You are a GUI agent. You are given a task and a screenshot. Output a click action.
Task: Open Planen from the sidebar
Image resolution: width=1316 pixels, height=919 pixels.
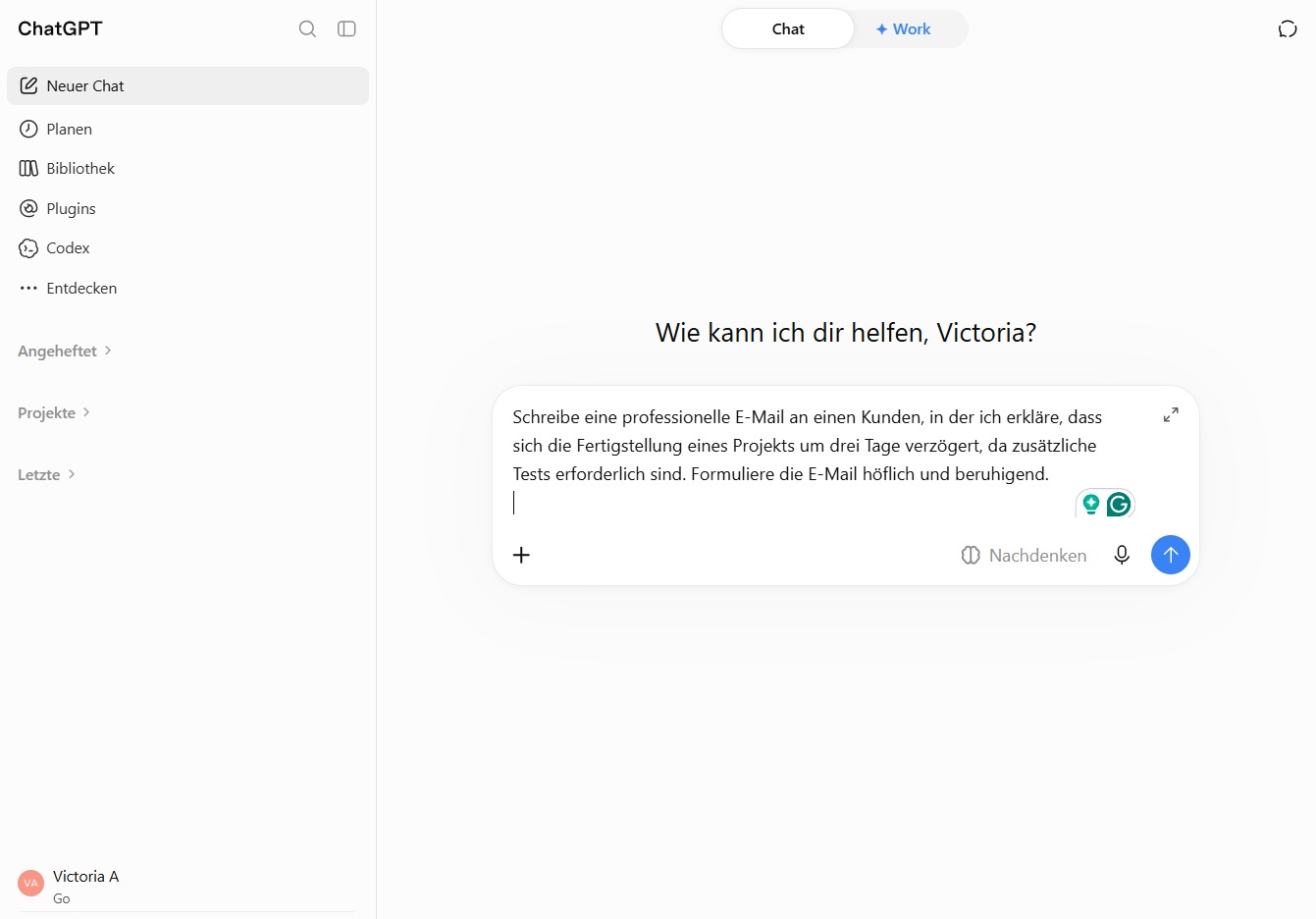(187, 129)
